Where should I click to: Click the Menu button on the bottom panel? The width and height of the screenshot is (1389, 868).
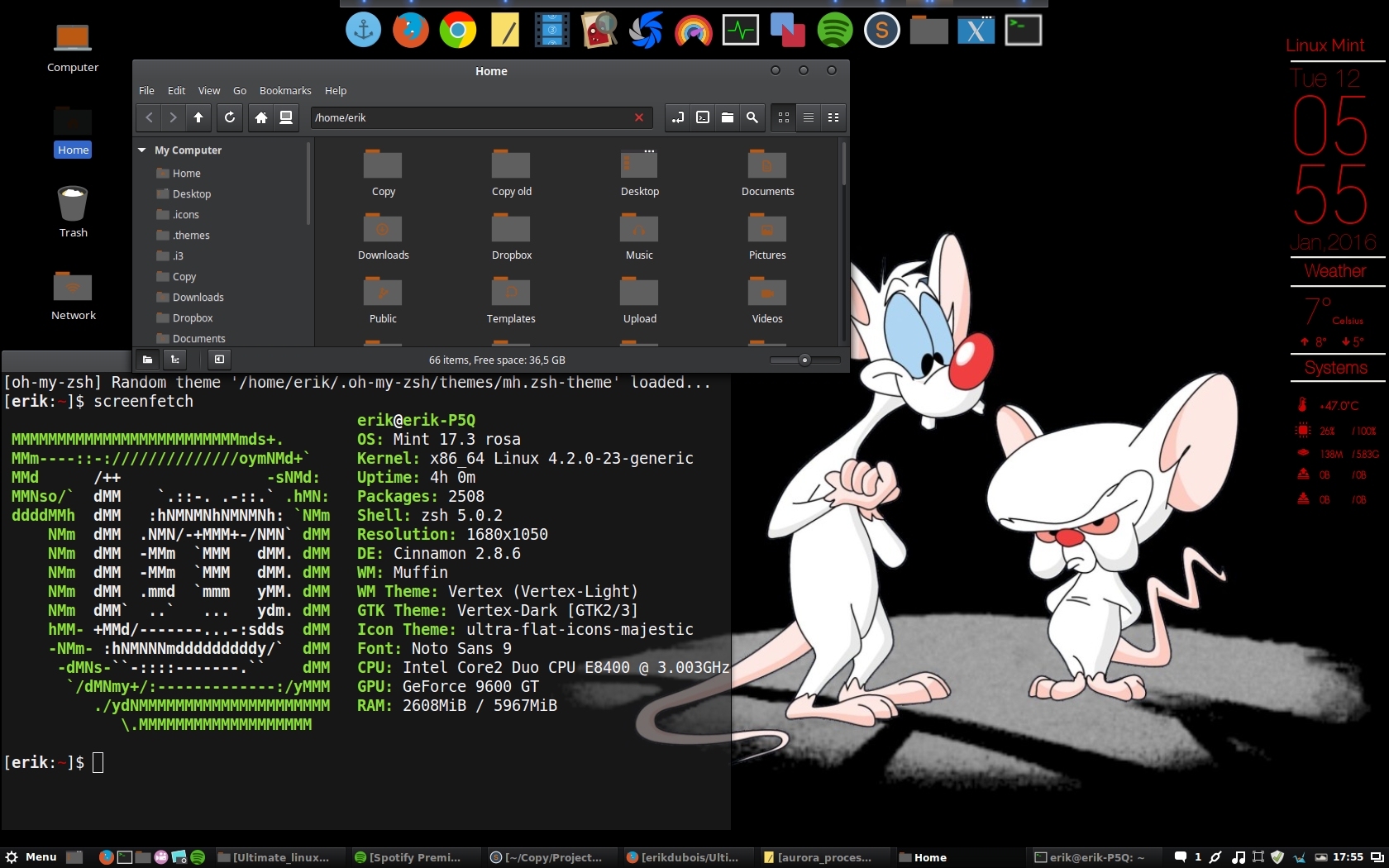click(x=31, y=857)
